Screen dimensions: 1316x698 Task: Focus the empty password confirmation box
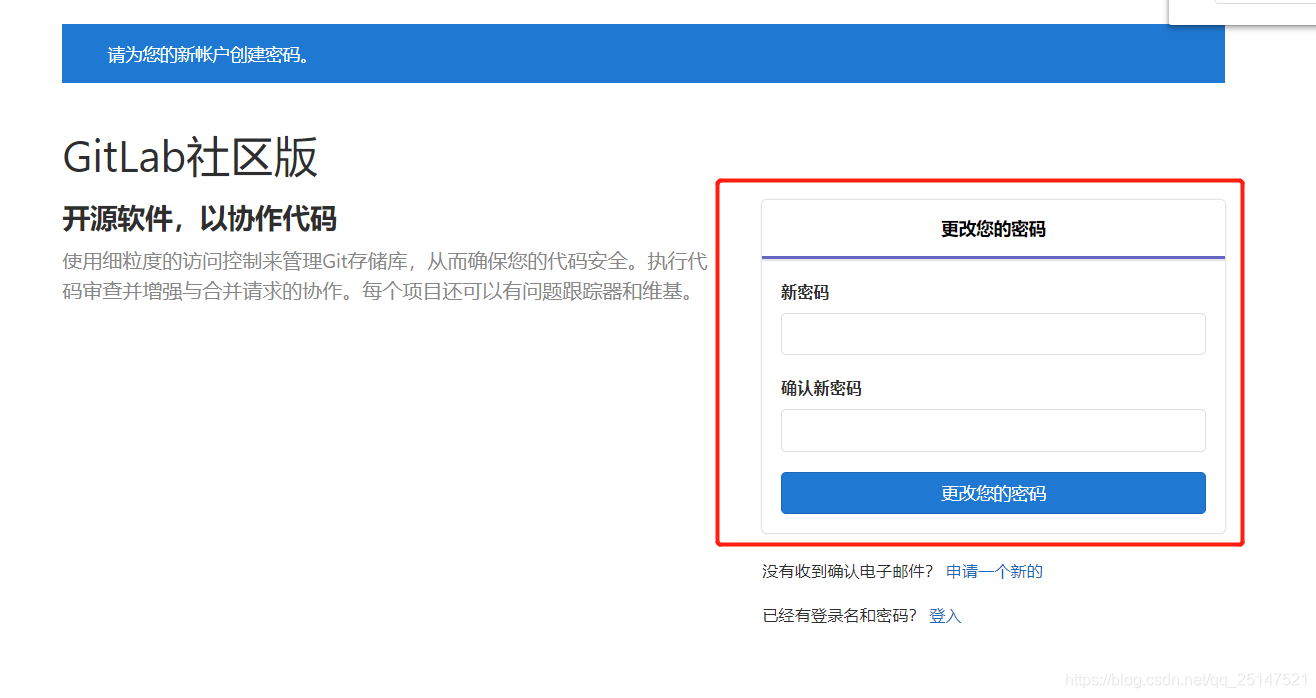coord(993,430)
